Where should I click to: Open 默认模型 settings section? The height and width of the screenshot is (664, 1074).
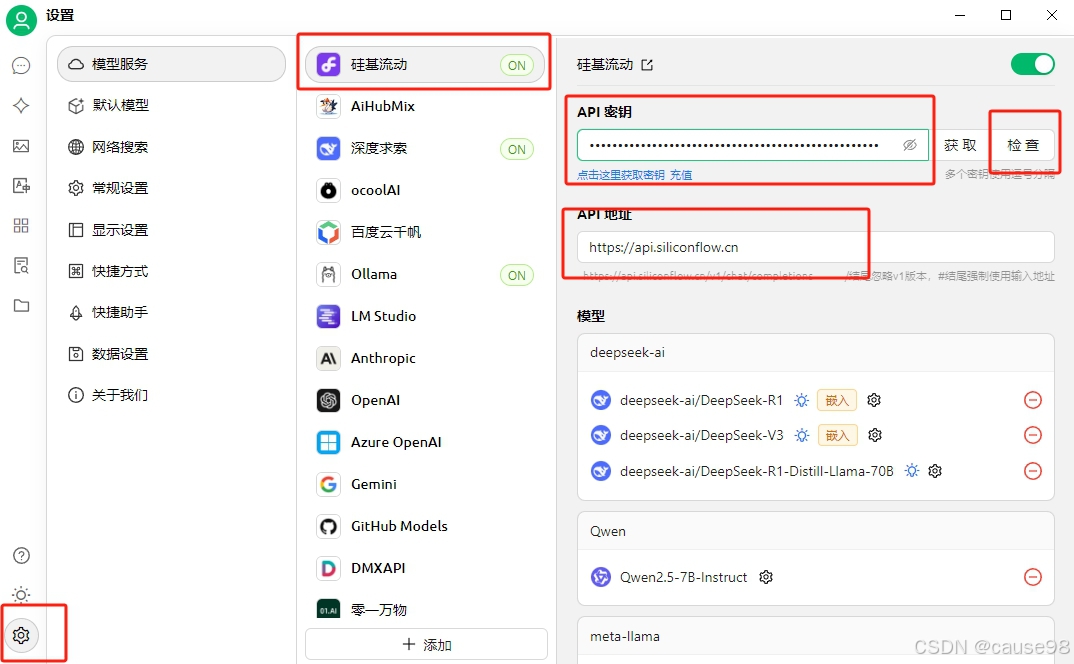[171, 105]
